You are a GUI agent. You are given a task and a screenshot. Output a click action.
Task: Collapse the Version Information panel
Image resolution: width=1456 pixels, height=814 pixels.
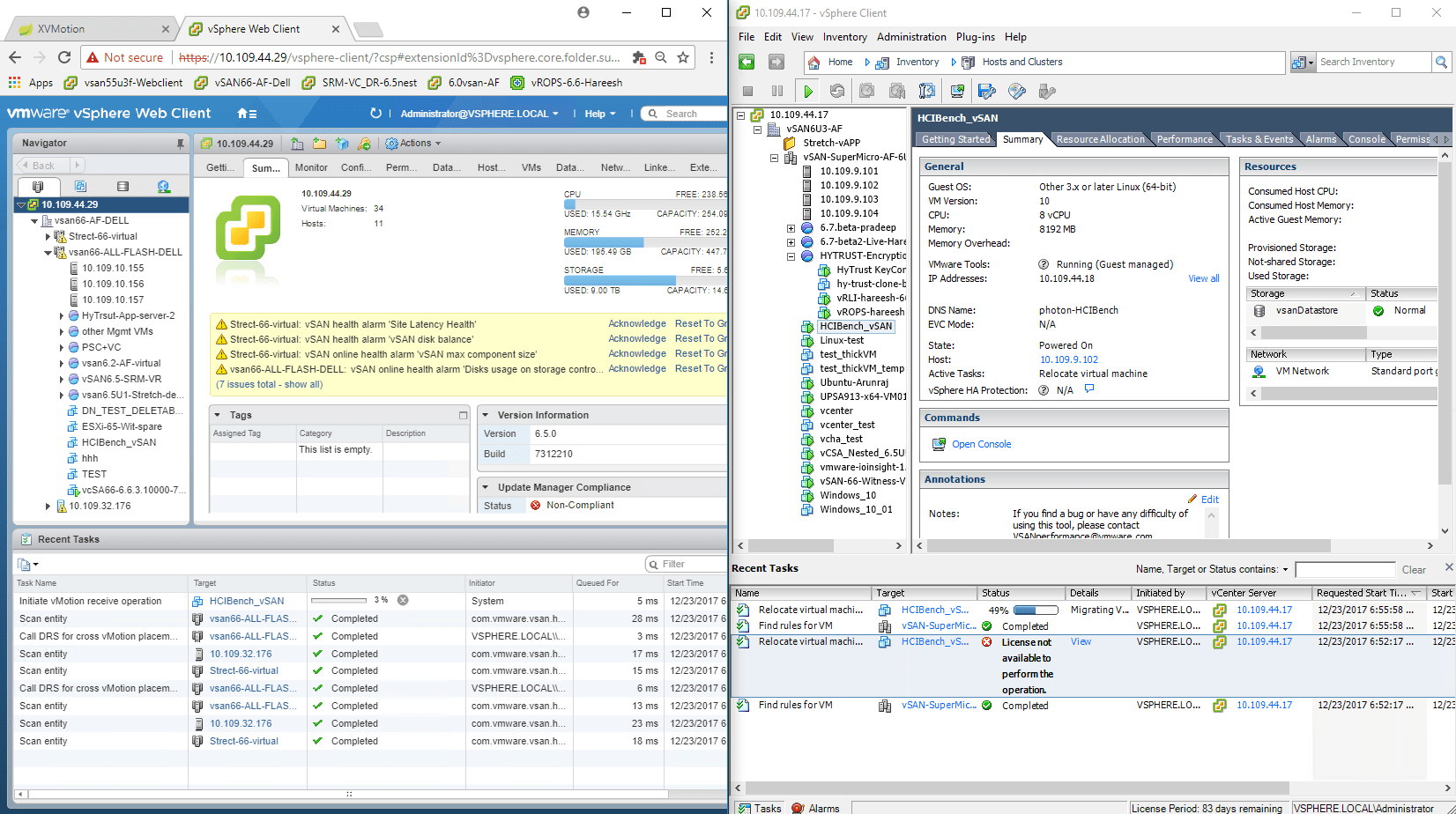pos(486,415)
